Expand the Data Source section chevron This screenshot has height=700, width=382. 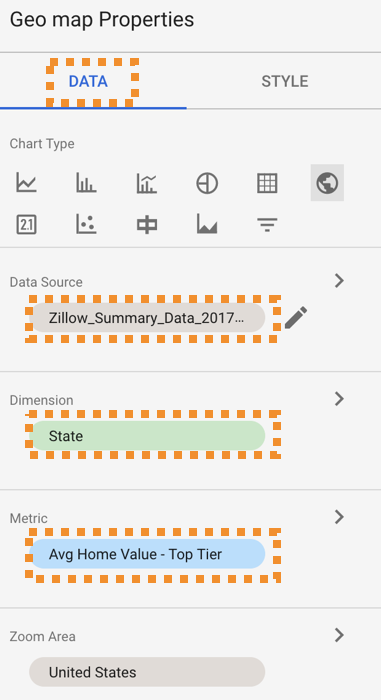(x=340, y=281)
